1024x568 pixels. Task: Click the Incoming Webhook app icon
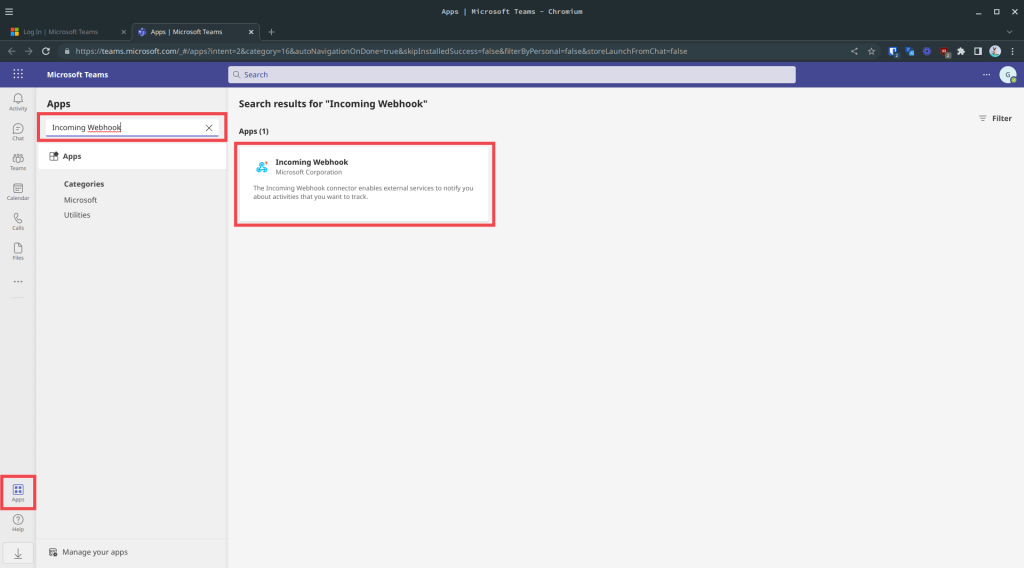pos(262,167)
